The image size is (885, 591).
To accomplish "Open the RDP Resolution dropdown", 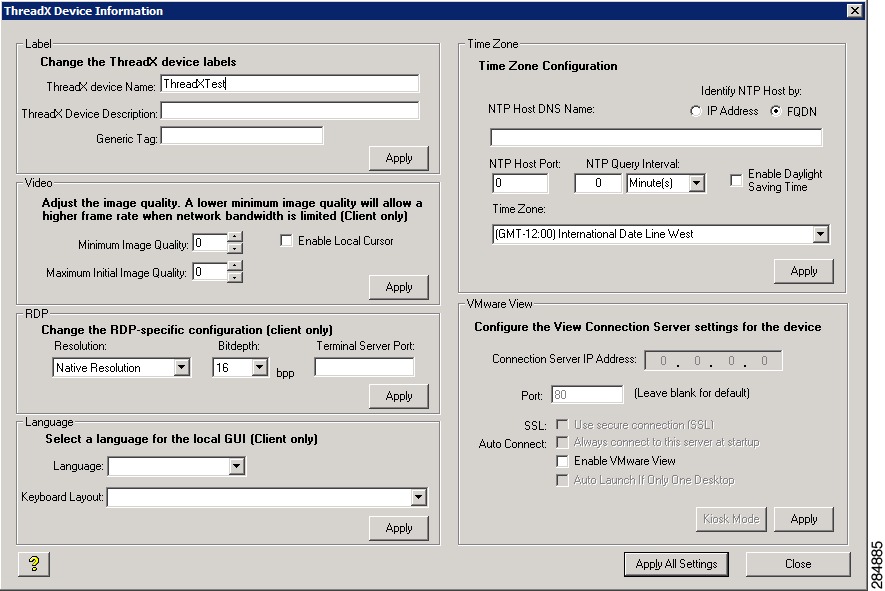I will coord(181,367).
